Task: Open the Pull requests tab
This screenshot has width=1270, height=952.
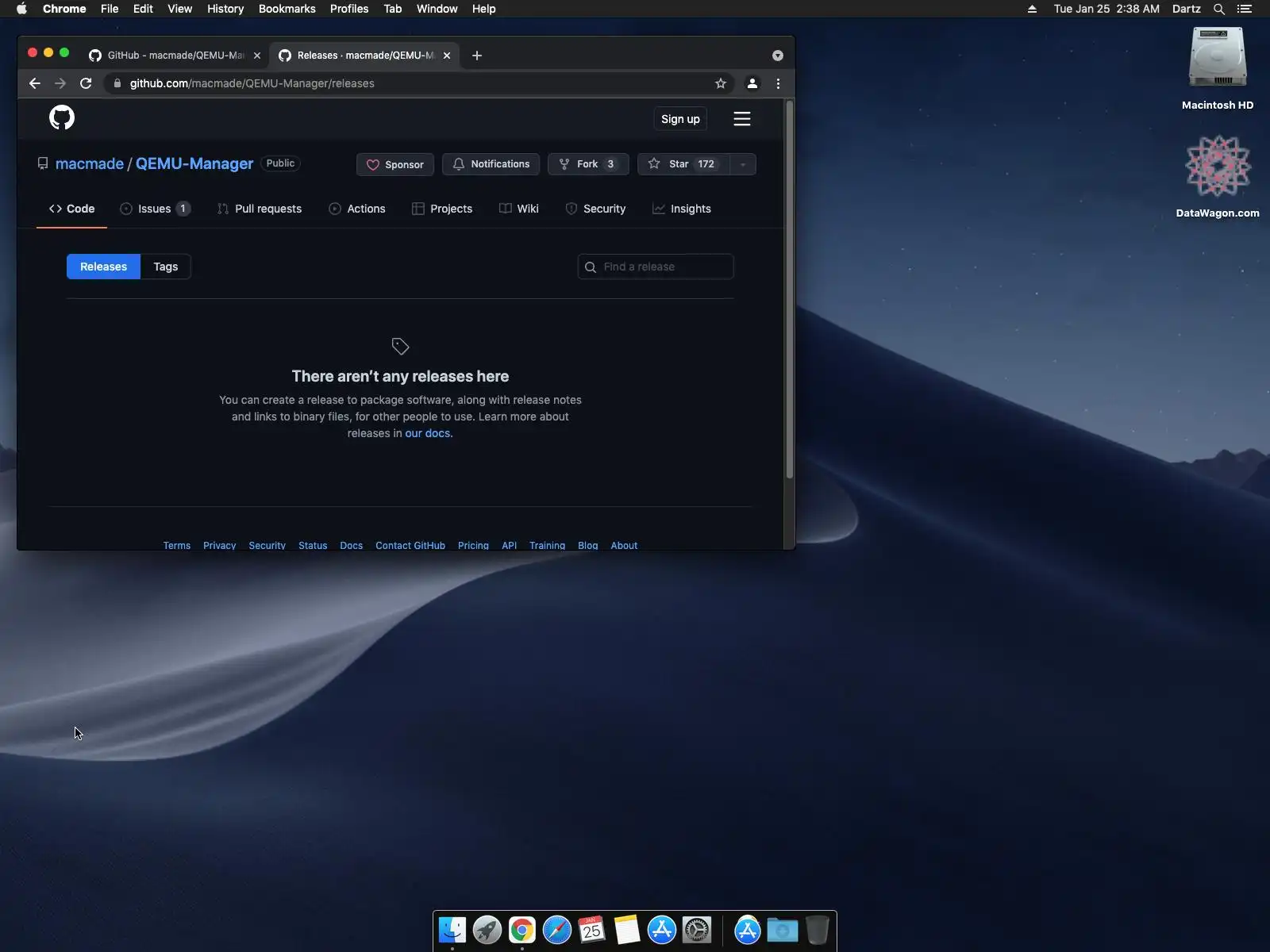Action: pos(260,209)
